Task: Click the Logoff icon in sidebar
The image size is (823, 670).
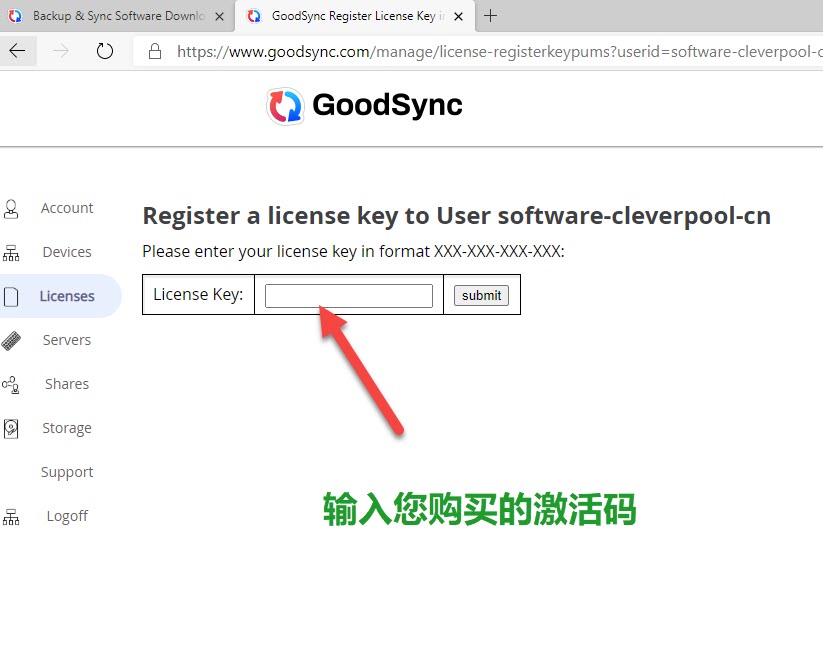Action: [x=11, y=517]
